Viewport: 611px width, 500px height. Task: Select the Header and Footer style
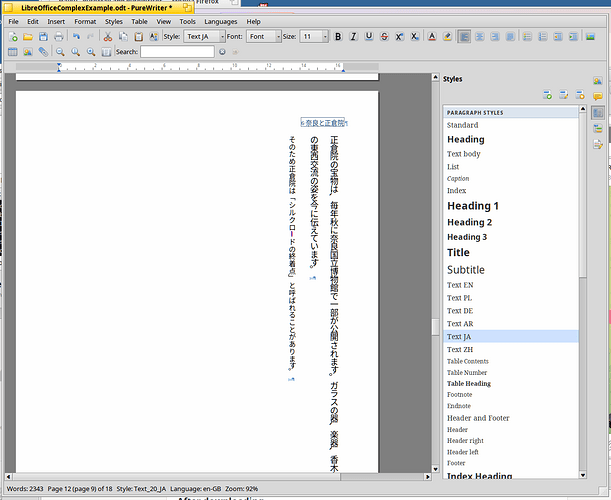(x=511, y=418)
